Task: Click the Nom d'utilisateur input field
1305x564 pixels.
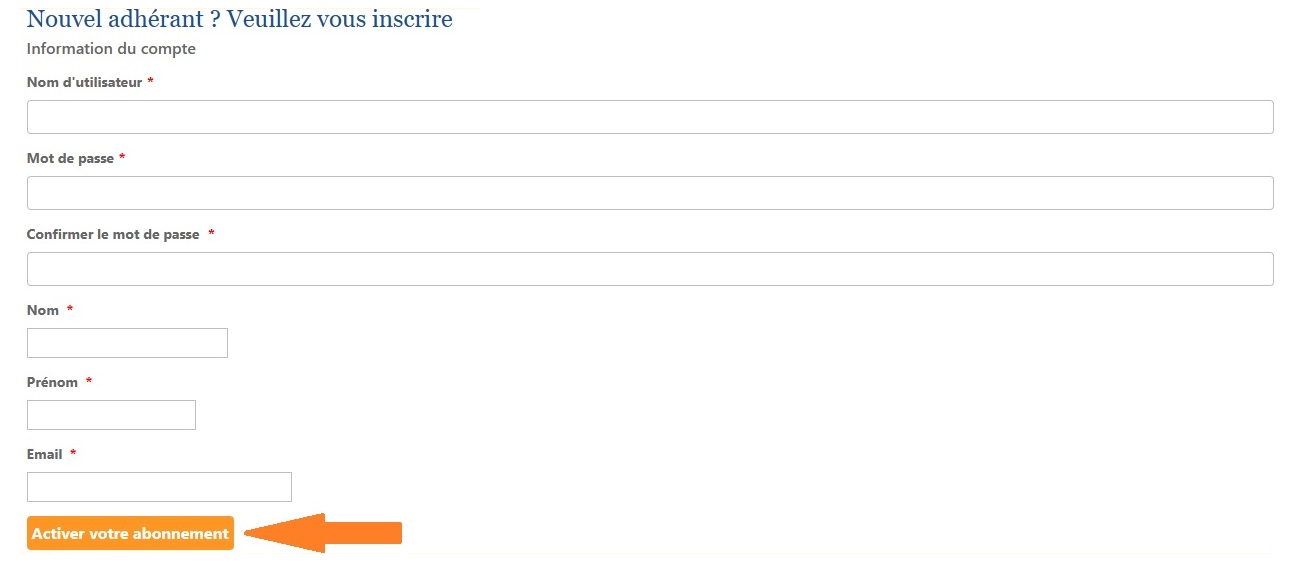Action: [650, 117]
